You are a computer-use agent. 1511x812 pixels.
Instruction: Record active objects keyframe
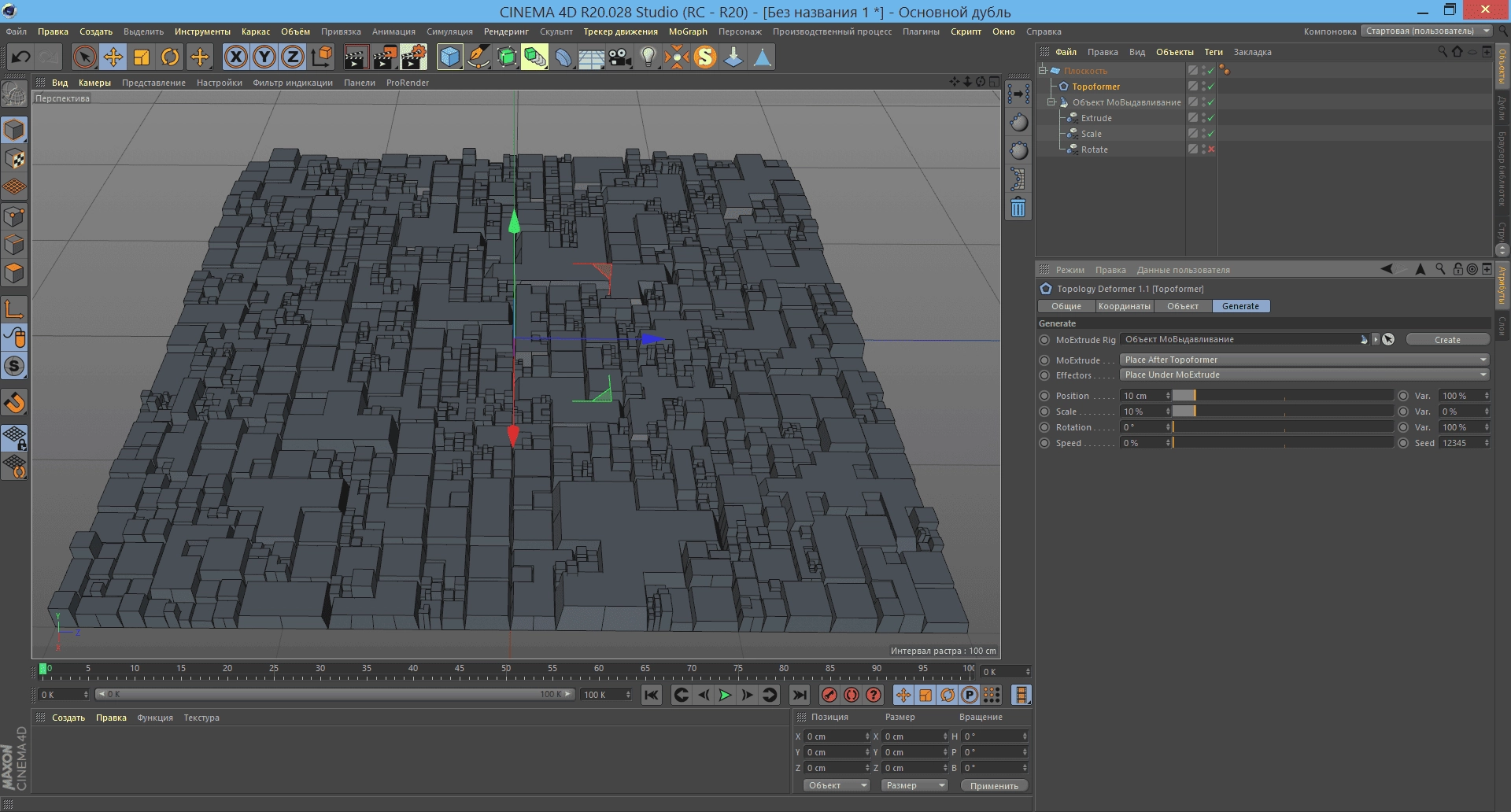(x=829, y=695)
